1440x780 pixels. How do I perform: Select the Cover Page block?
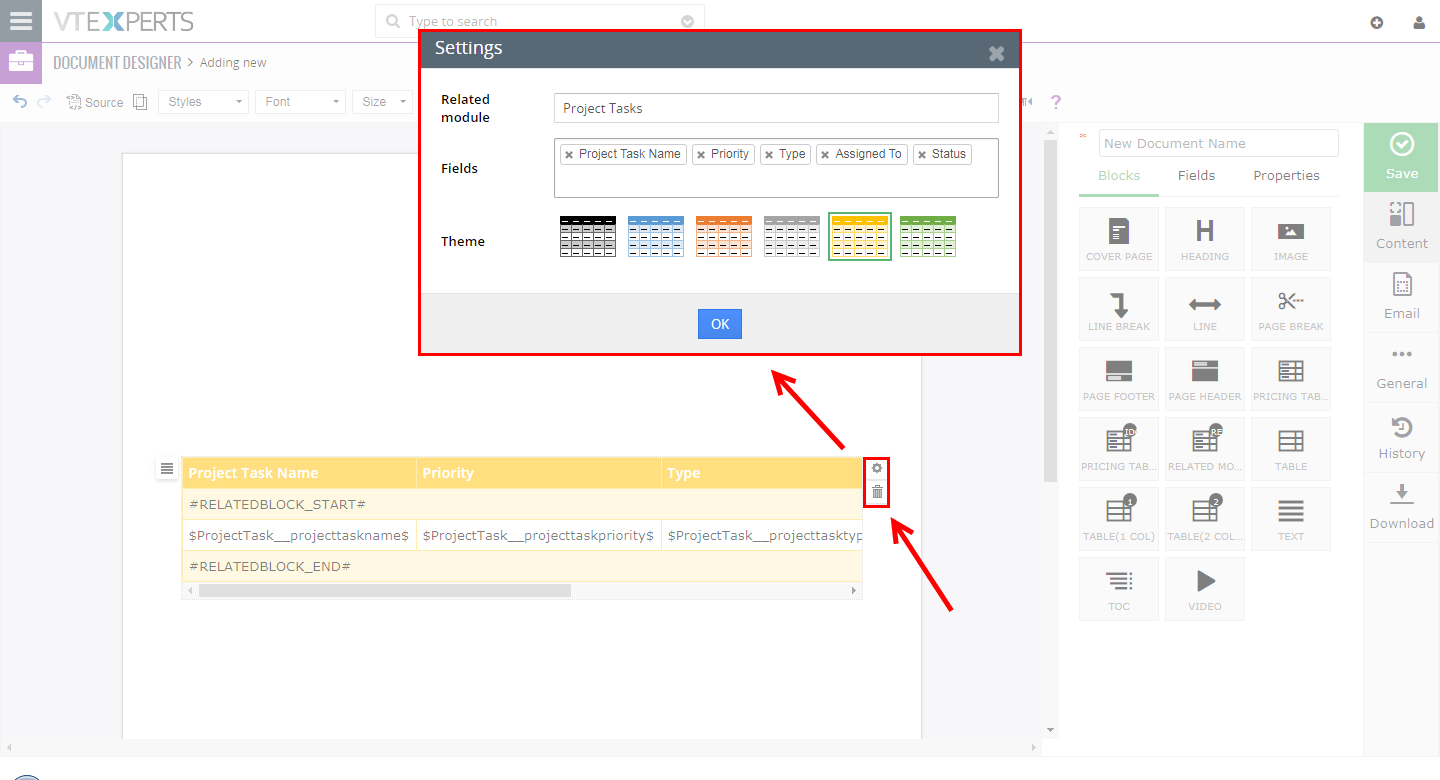(x=1118, y=238)
